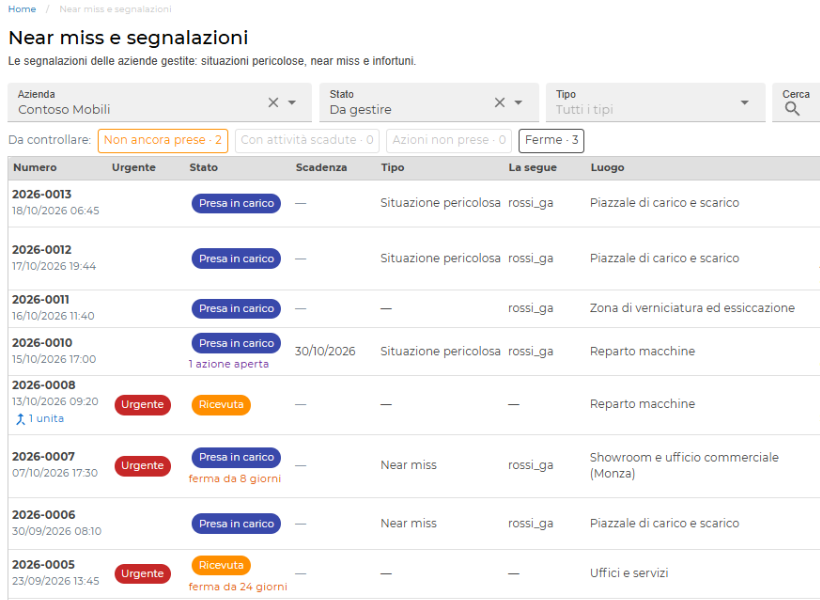Clear the Stato filter selection
This screenshot has width=820, height=600.
pos(500,103)
